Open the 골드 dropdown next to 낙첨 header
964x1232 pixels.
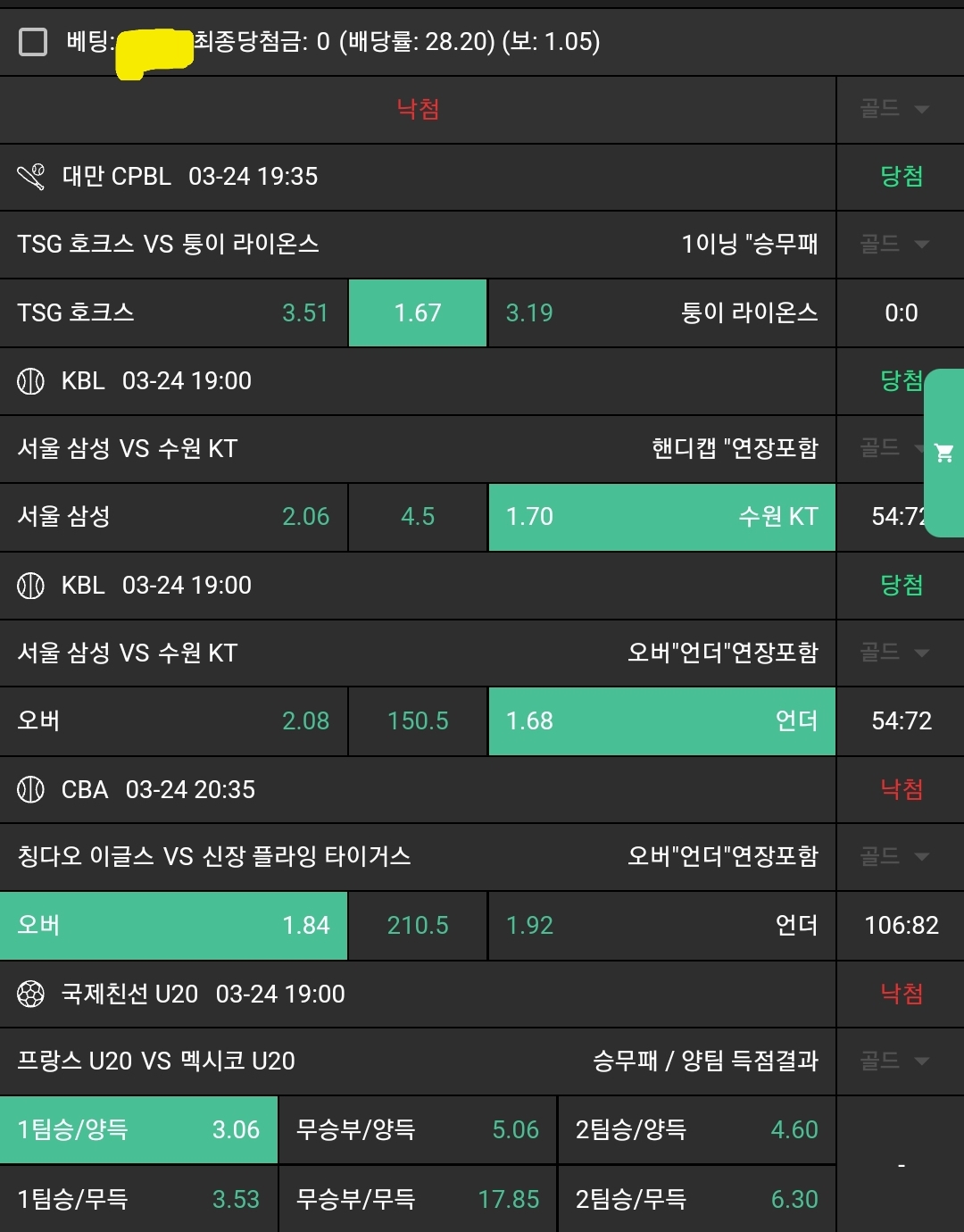(894, 109)
